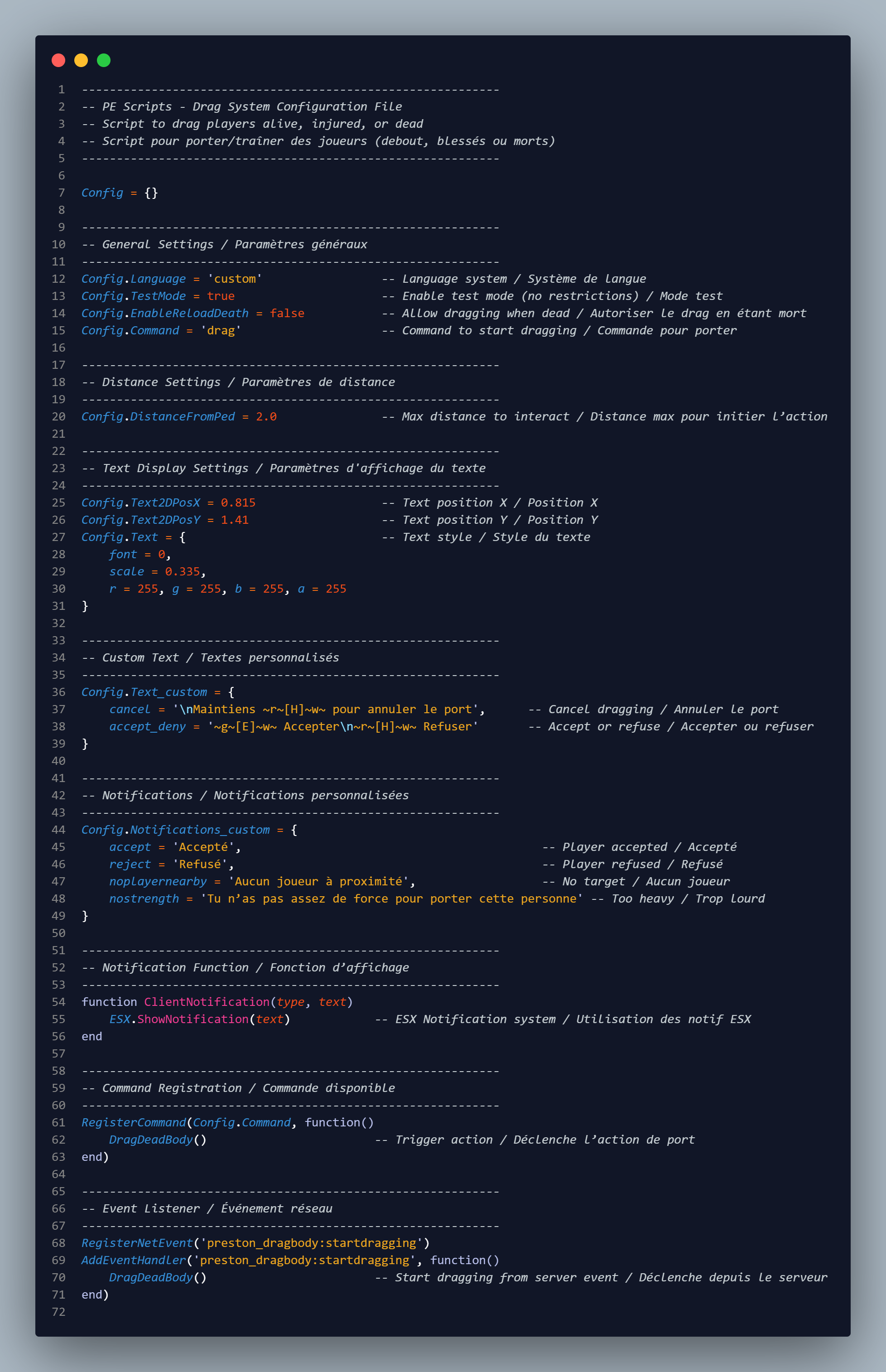Viewport: 886px width, 1372px height.
Task: Click the 'Config.Text2DPosX' property name
Action: (x=141, y=503)
